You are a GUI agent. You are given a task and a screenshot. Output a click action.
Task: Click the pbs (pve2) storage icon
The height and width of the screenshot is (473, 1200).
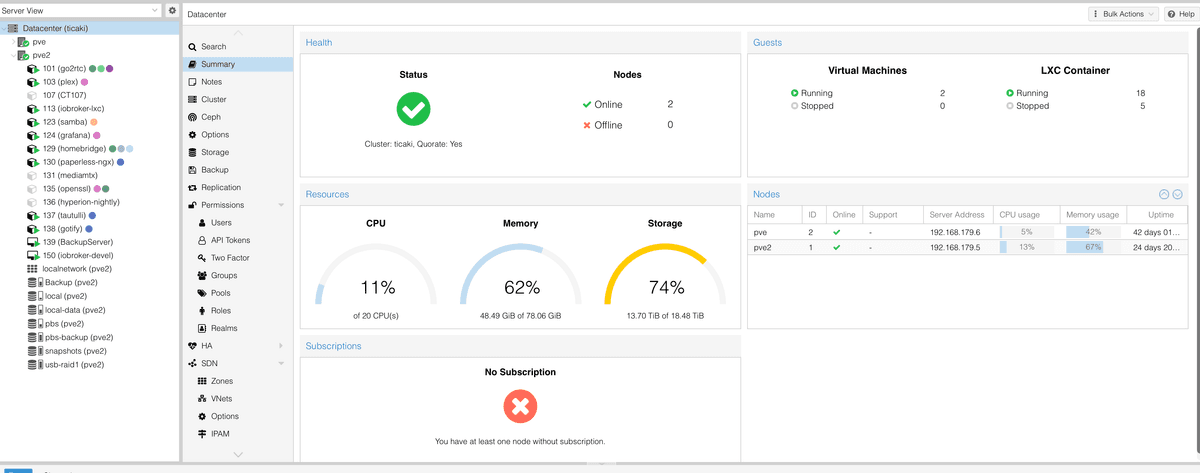(x=35, y=323)
